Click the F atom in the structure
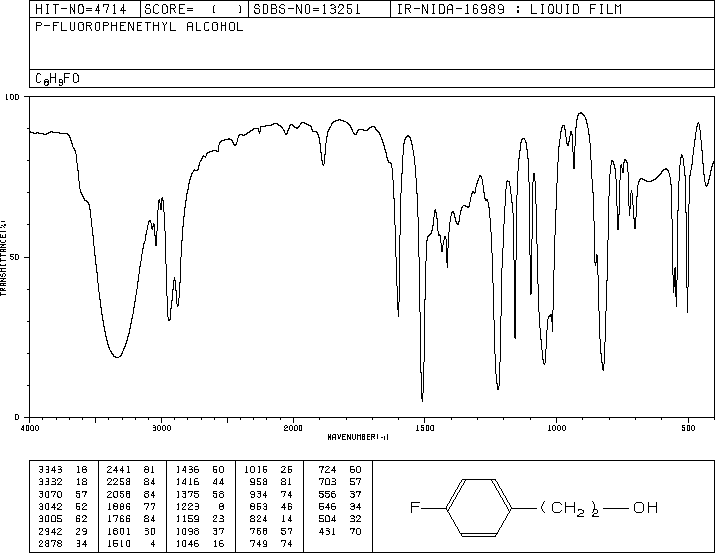The width and height of the screenshot is (715, 553). (x=414, y=507)
